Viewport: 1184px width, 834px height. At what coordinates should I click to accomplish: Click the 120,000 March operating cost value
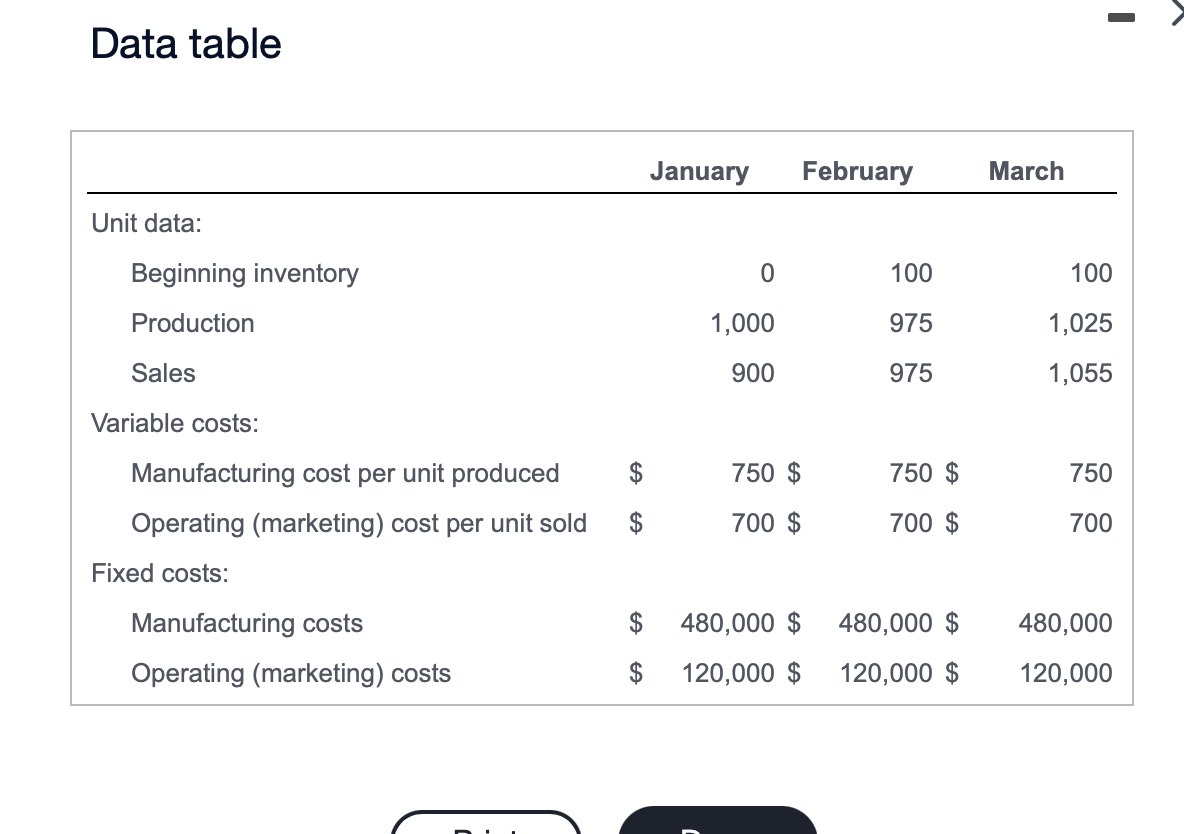click(1065, 673)
